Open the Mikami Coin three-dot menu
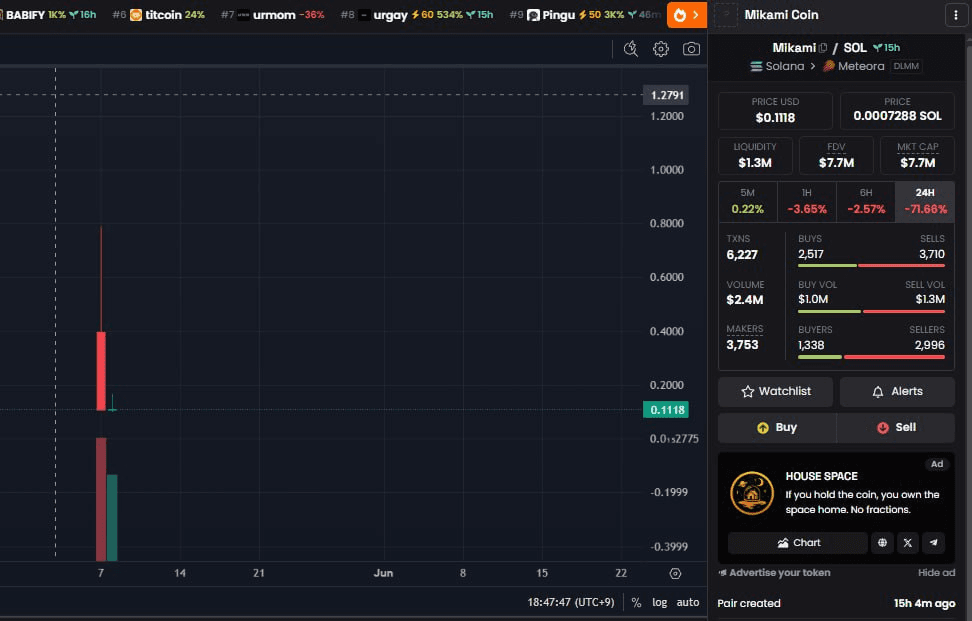Screen dimensions: 972x621 click(x=955, y=15)
